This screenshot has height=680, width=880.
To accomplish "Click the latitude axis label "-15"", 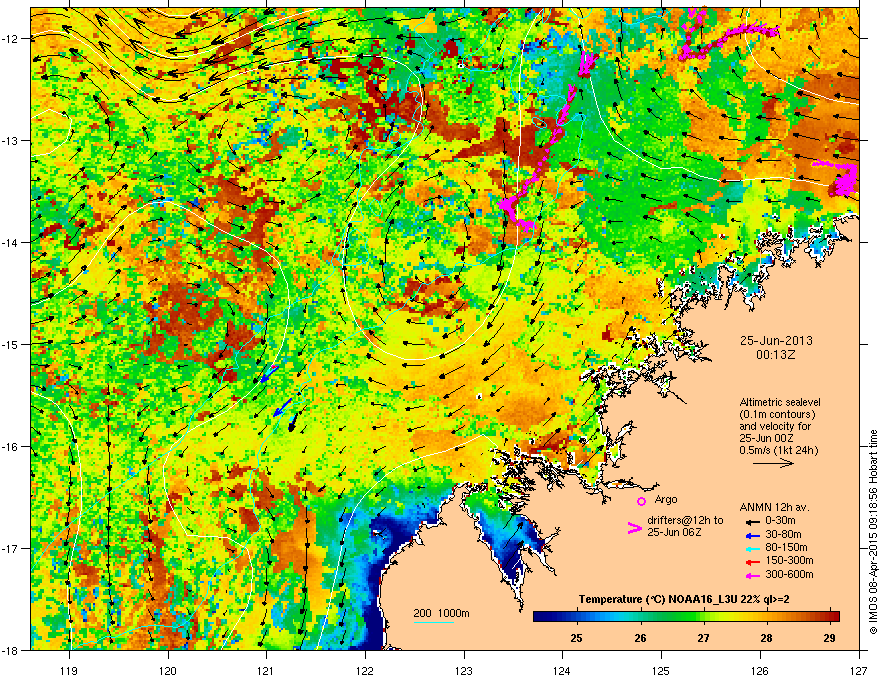I will 11,344.
